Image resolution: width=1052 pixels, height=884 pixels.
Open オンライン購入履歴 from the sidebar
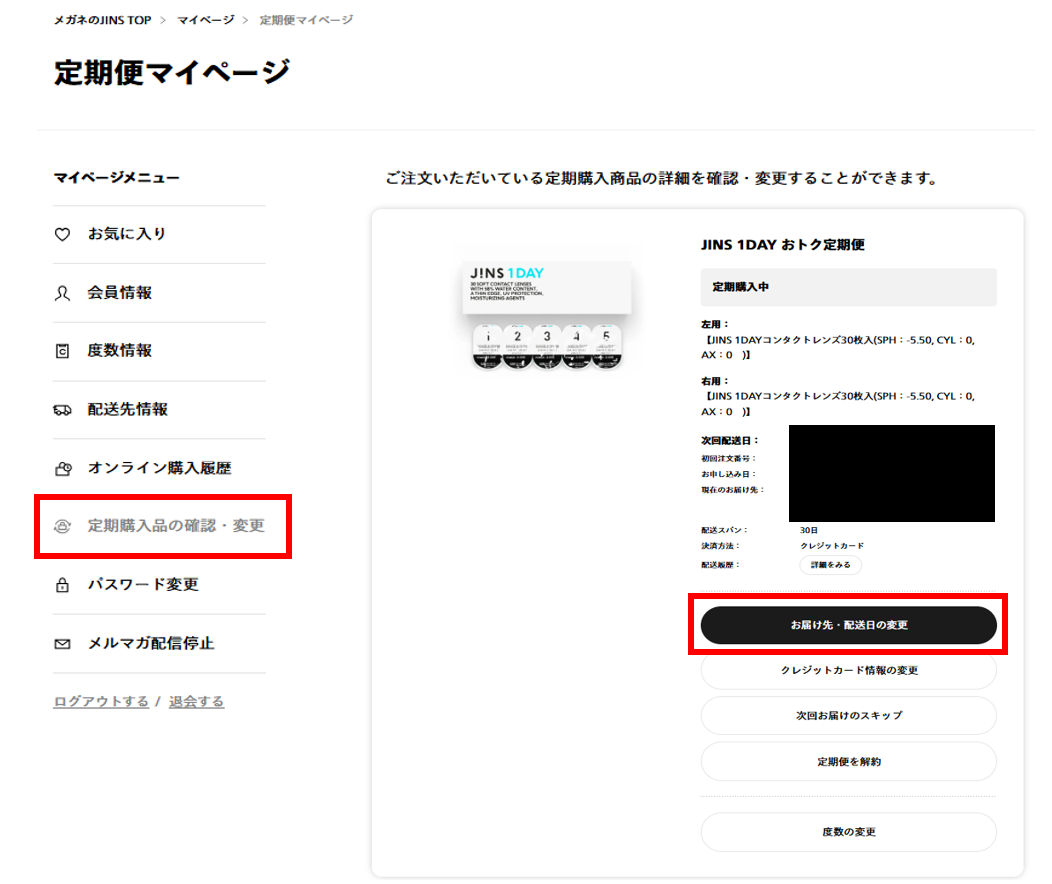tap(160, 468)
